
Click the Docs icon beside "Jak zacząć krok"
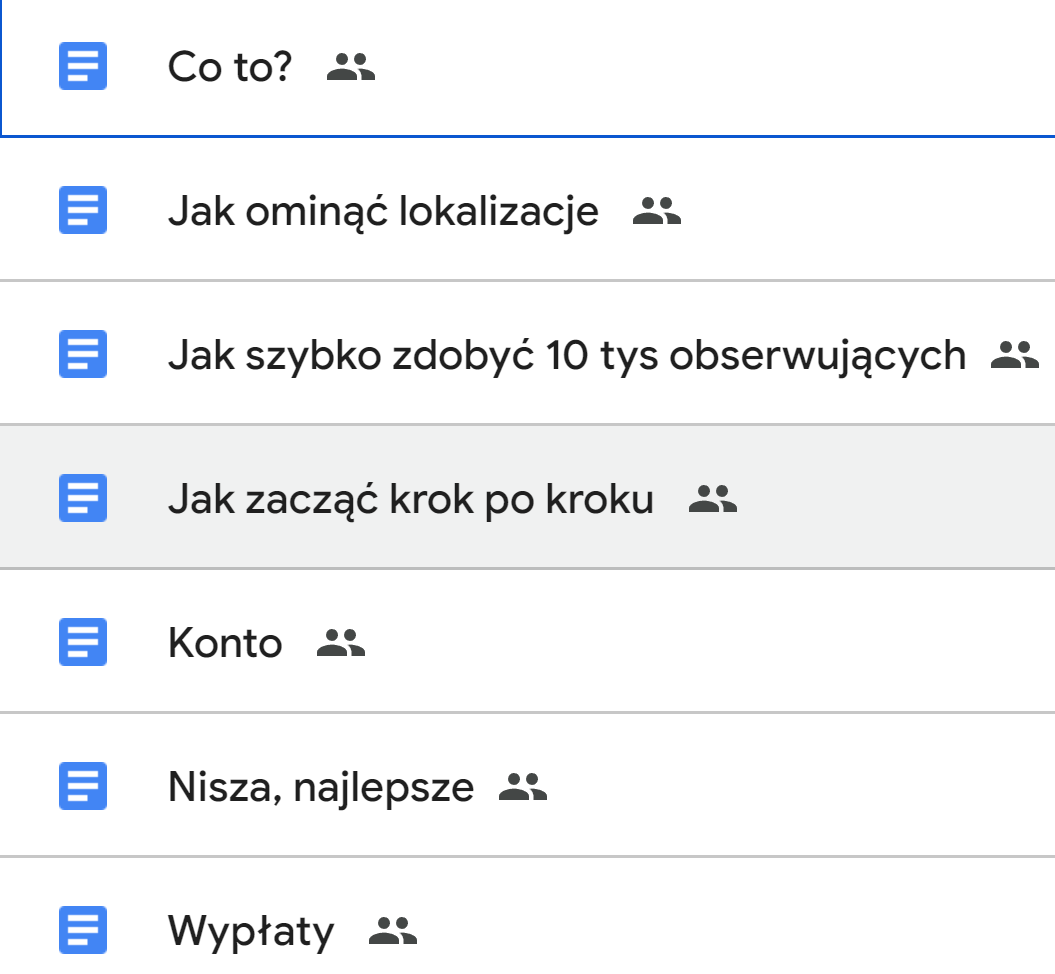[x=83, y=499]
